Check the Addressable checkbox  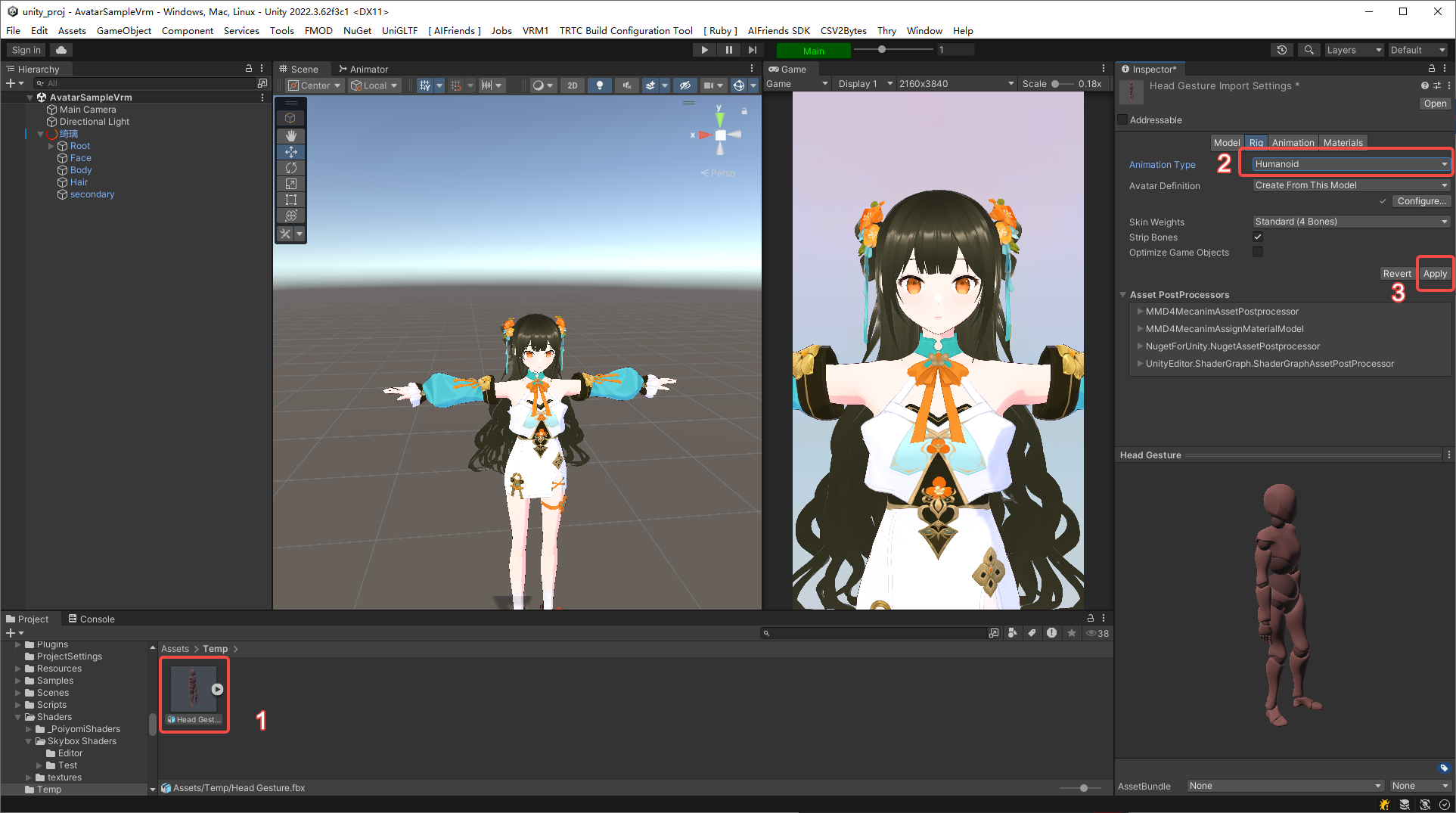click(x=1122, y=119)
